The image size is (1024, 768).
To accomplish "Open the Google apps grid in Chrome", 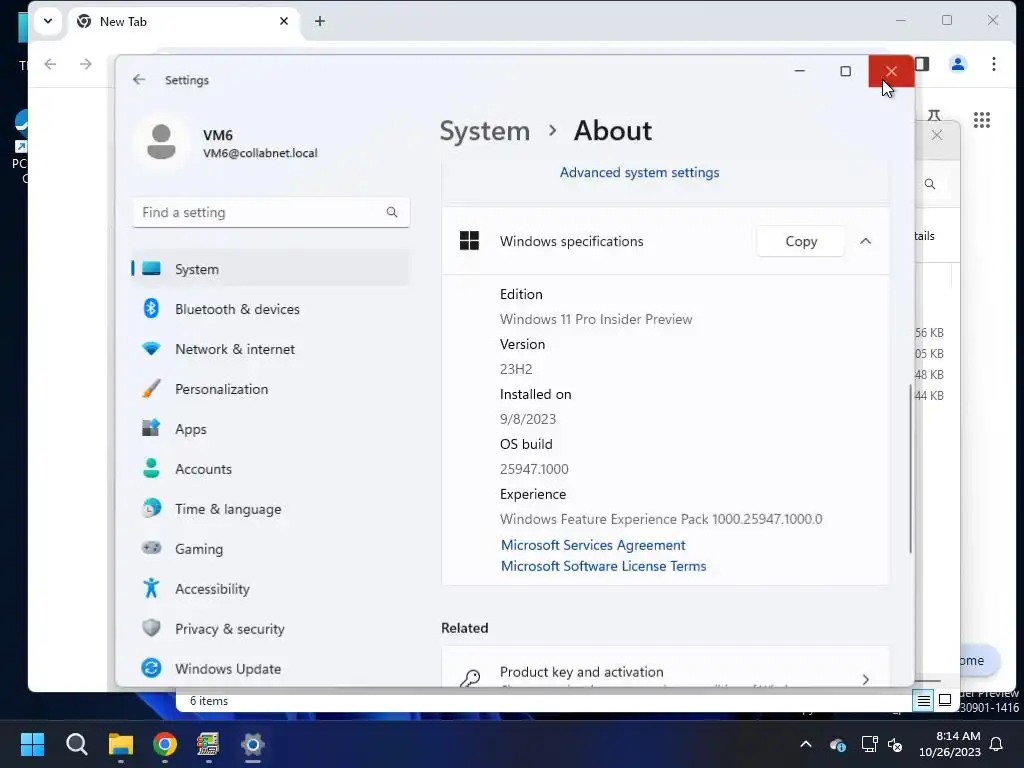I will tap(982, 120).
